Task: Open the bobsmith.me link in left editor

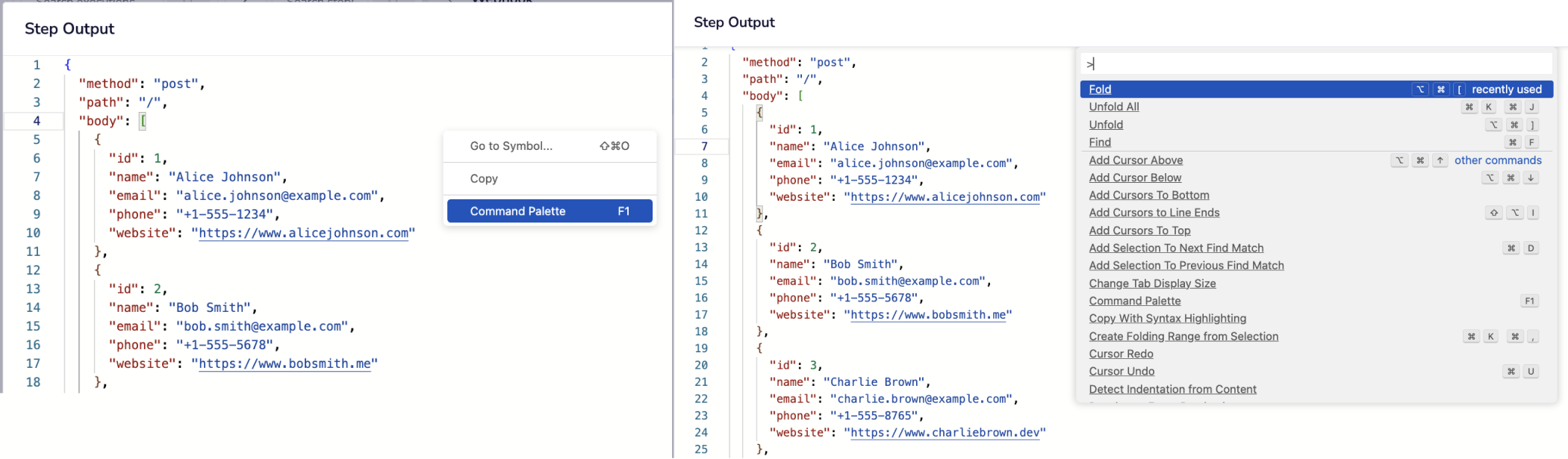Action: [x=284, y=363]
